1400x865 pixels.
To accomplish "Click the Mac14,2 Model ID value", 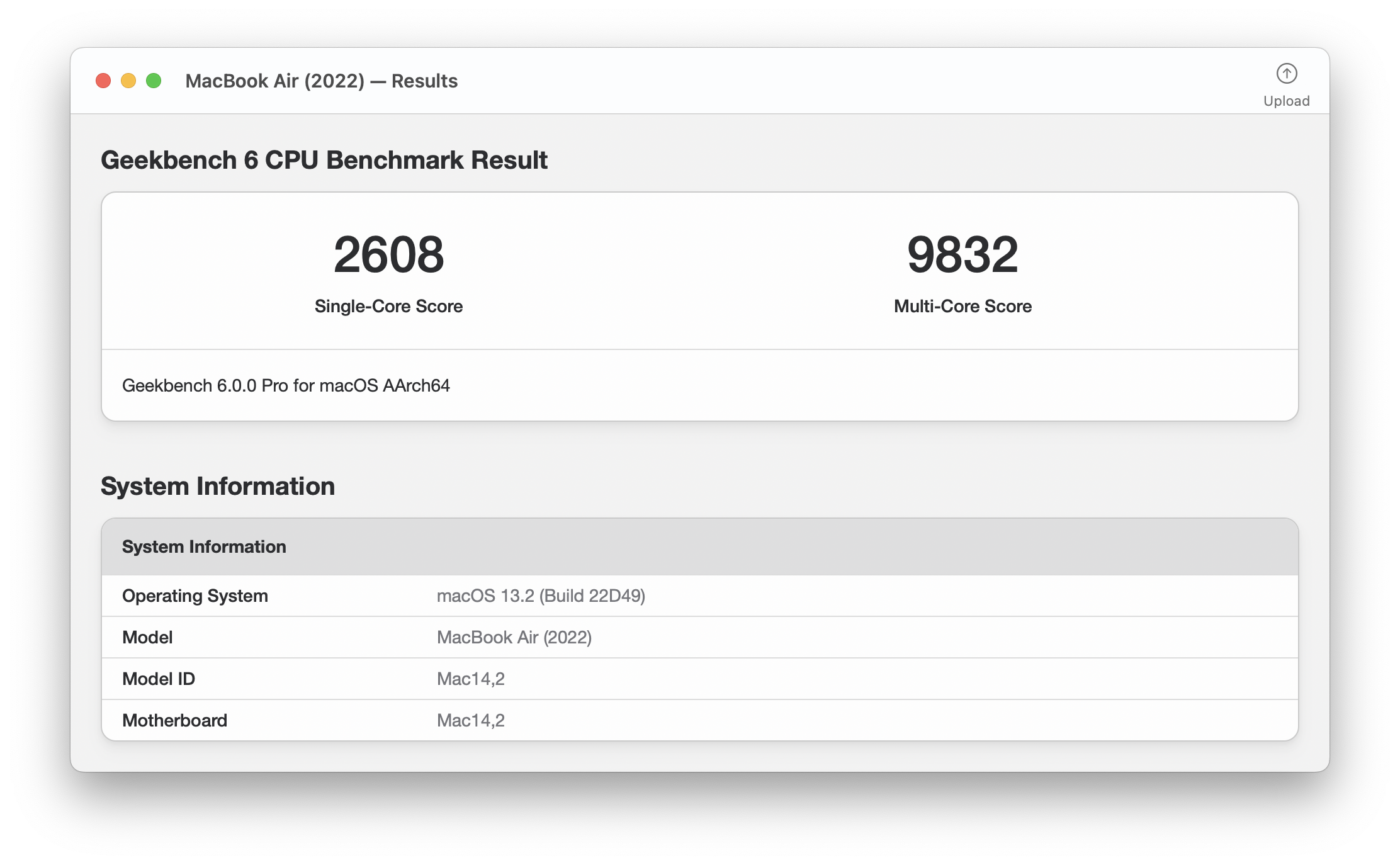I will click(x=470, y=679).
